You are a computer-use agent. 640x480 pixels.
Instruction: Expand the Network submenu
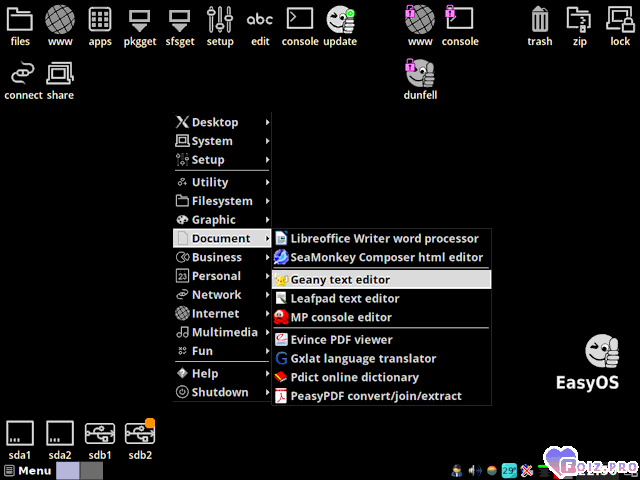pyautogui.click(x=222, y=295)
